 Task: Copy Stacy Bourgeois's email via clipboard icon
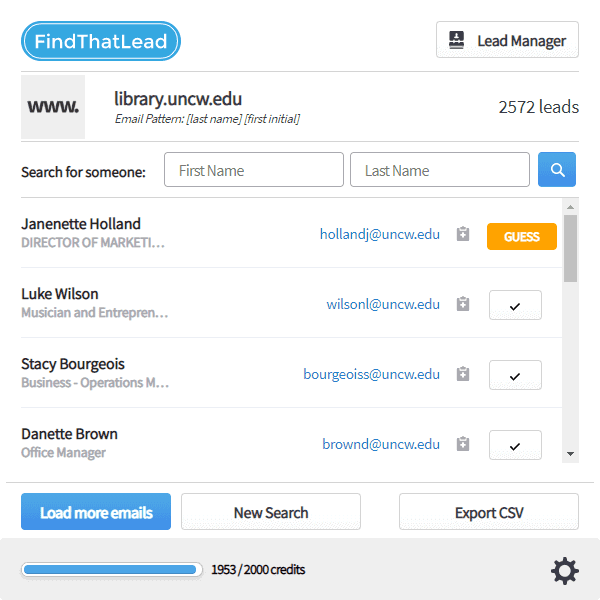[x=463, y=374]
